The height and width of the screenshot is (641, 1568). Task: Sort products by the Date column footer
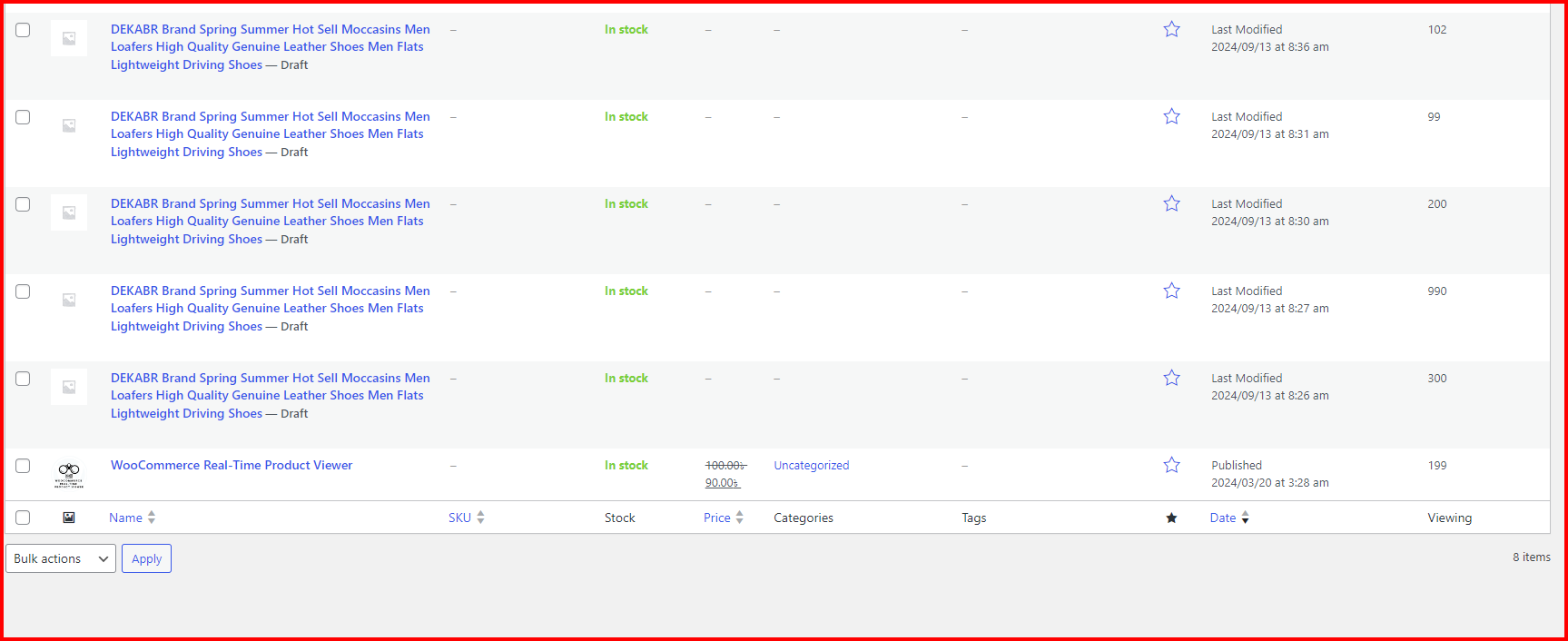(x=1229, y=518)
